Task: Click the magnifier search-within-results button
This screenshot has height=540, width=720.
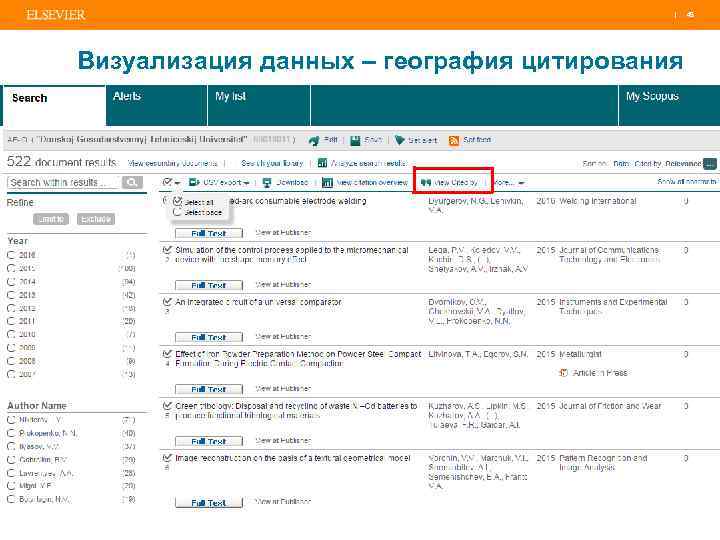Action: point(132,182)
